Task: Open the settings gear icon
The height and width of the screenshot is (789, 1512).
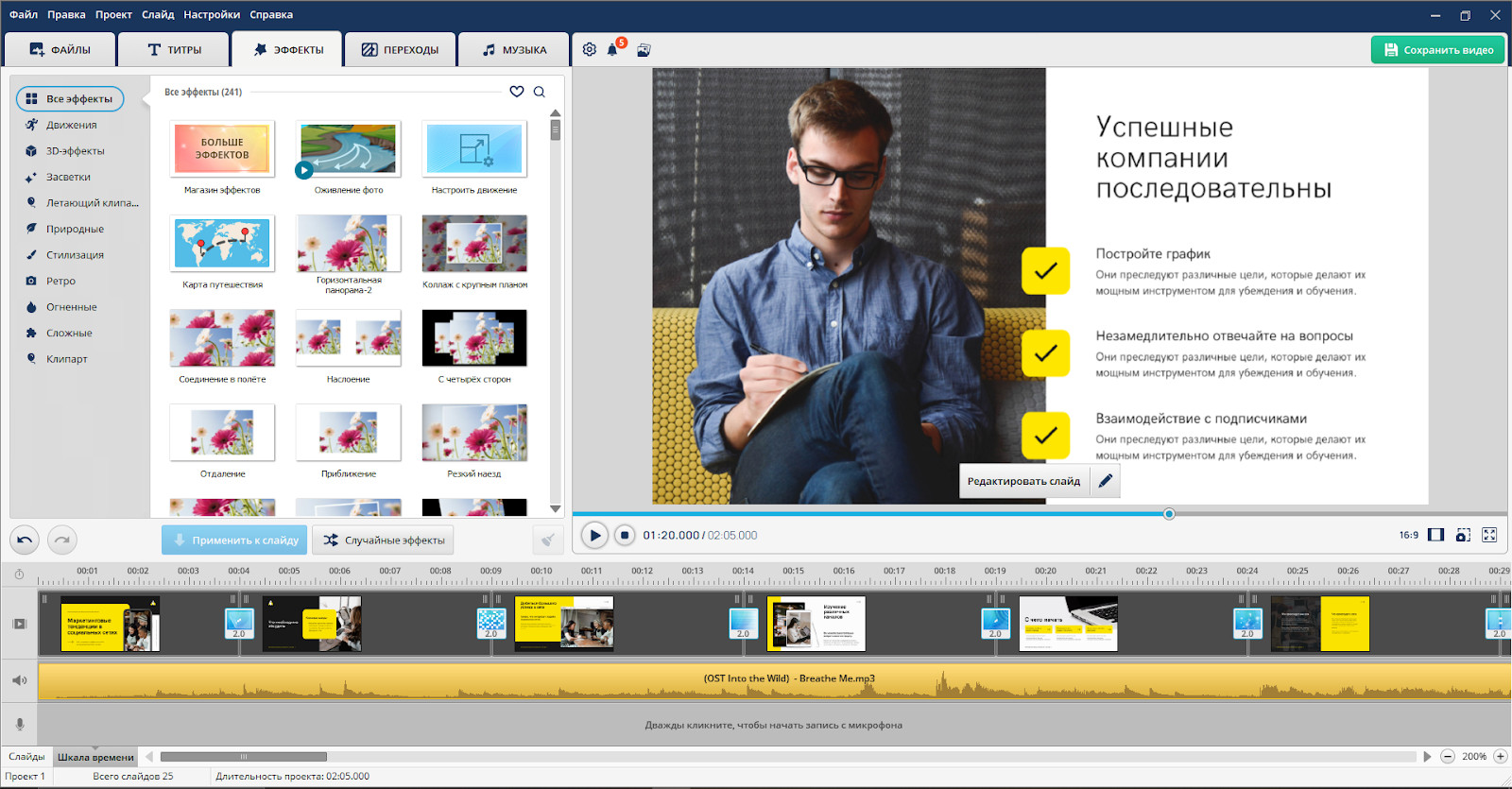Action: coord(590,49)
